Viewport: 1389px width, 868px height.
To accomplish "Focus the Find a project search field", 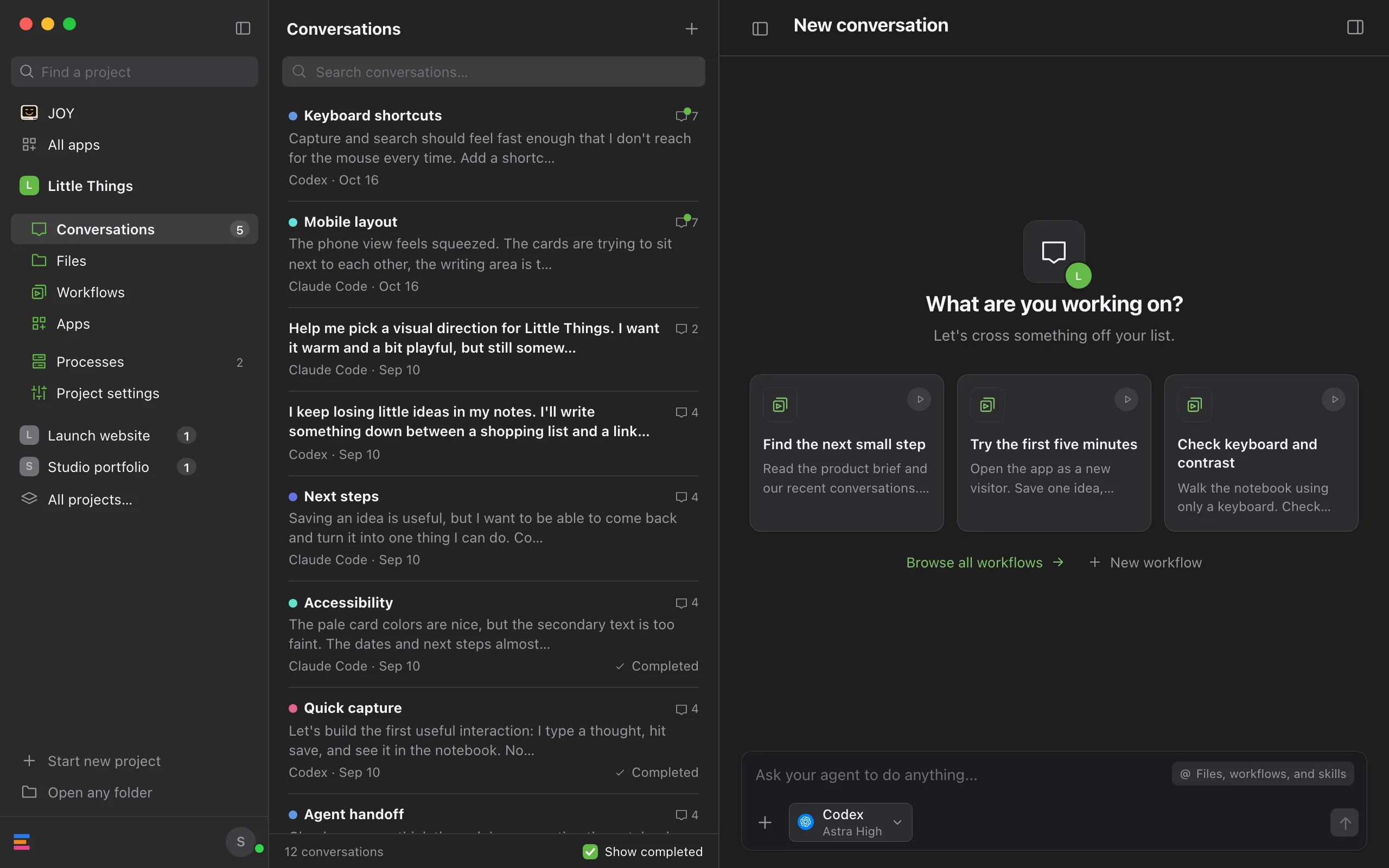I will point(135,72).
